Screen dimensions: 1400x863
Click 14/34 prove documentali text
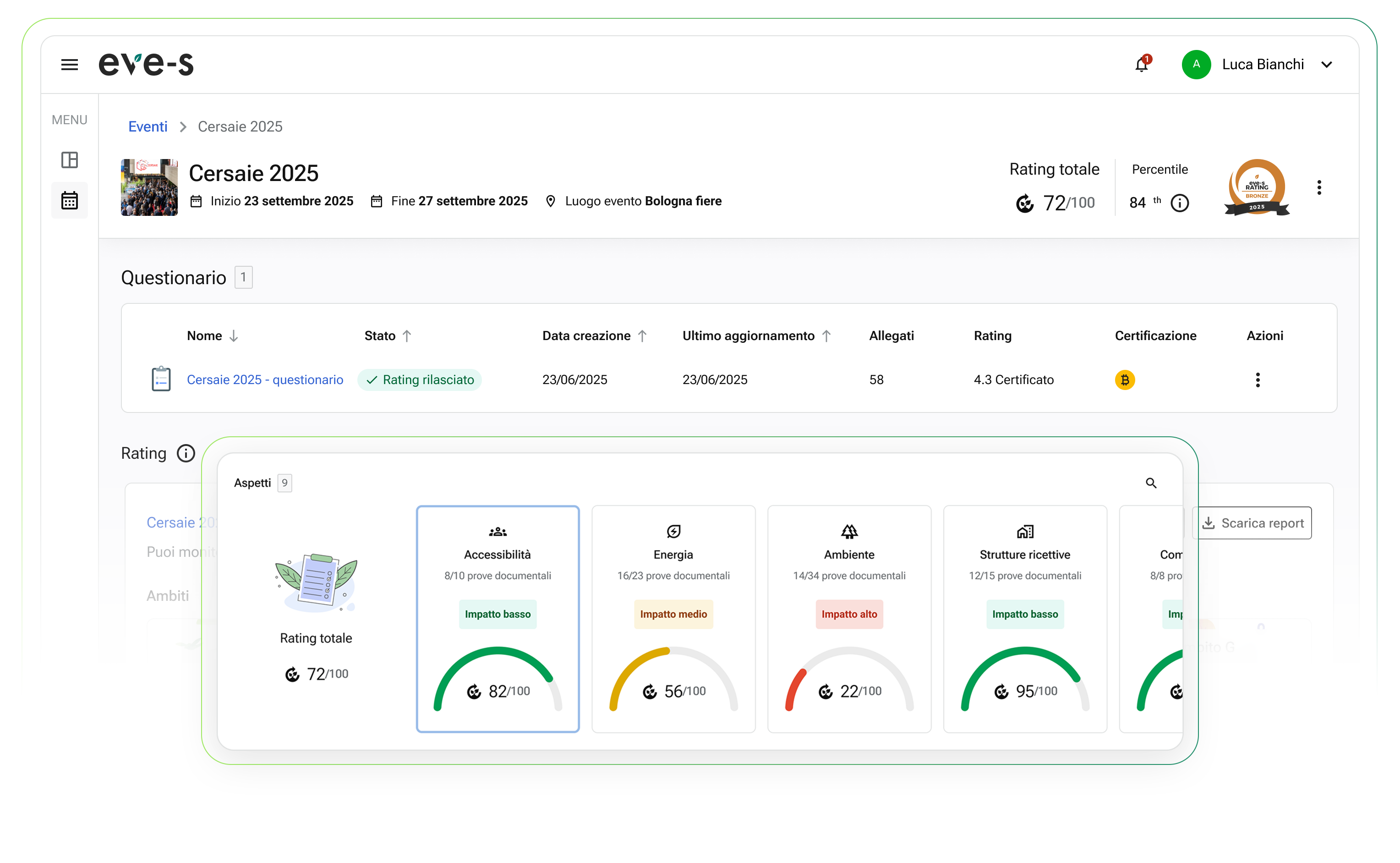pyautogui.click(x=849, y=575)
